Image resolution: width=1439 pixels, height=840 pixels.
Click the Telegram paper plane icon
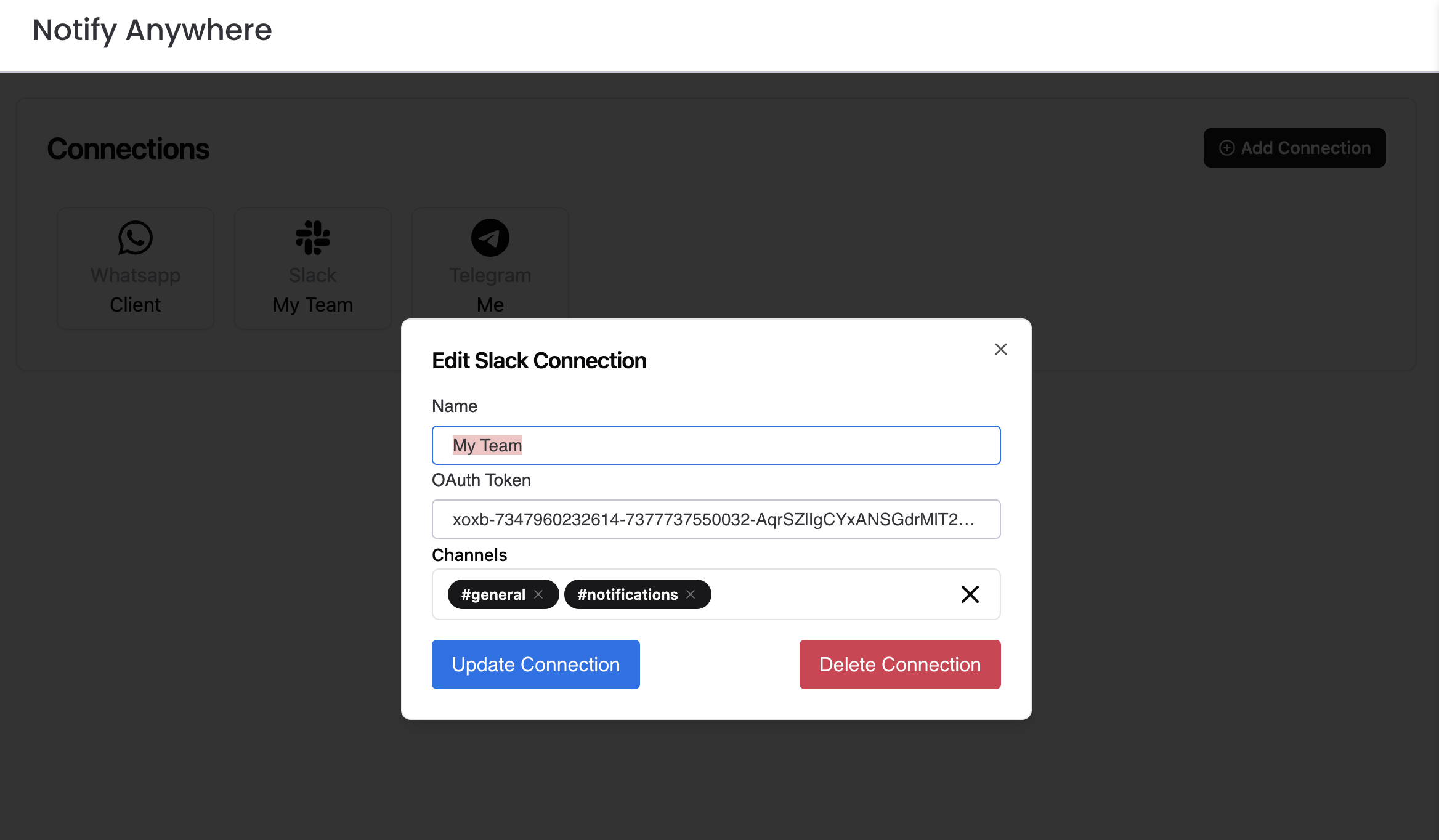490,238
